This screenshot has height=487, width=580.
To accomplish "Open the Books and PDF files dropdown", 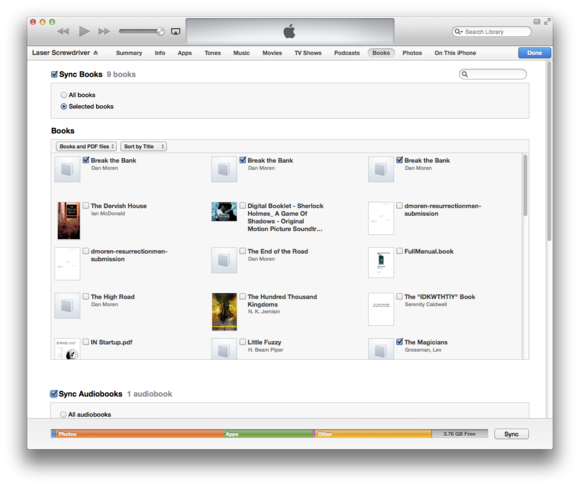I will click(86, 146).
